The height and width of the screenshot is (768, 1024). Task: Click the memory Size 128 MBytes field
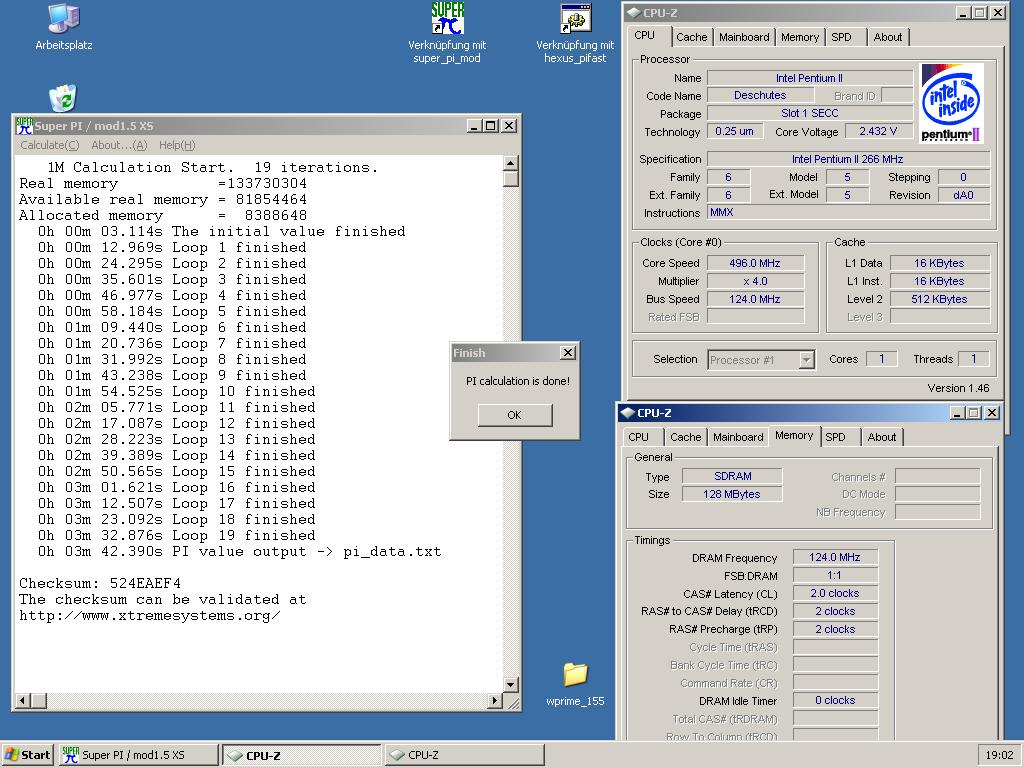coord(732,494)
